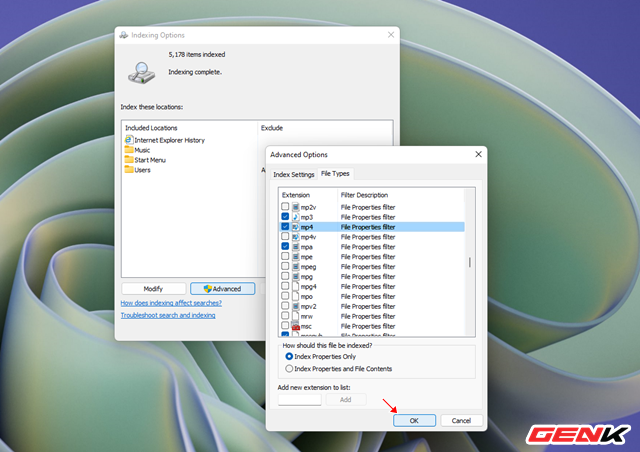Viewport: 640px width, 452px height.
Task: Click the mp4 video file icon
Action: [296, 227]
